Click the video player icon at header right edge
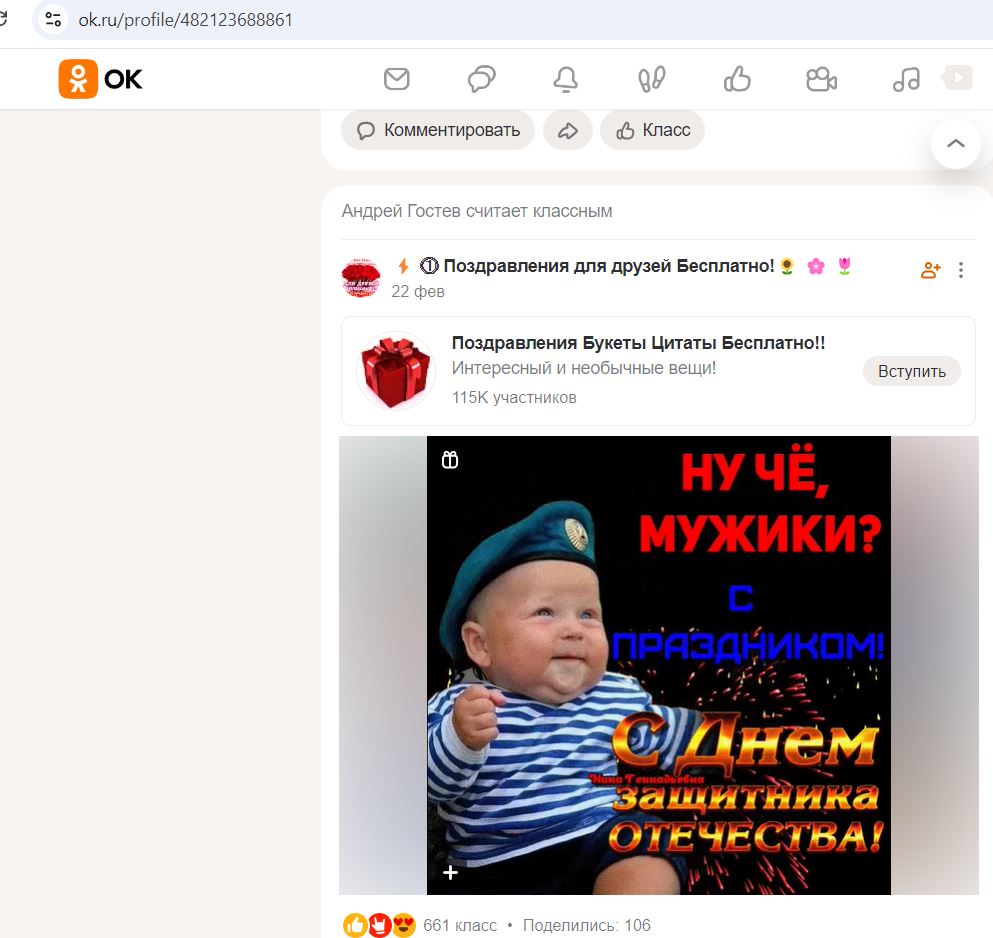993x938 pixels. (958, 78)
